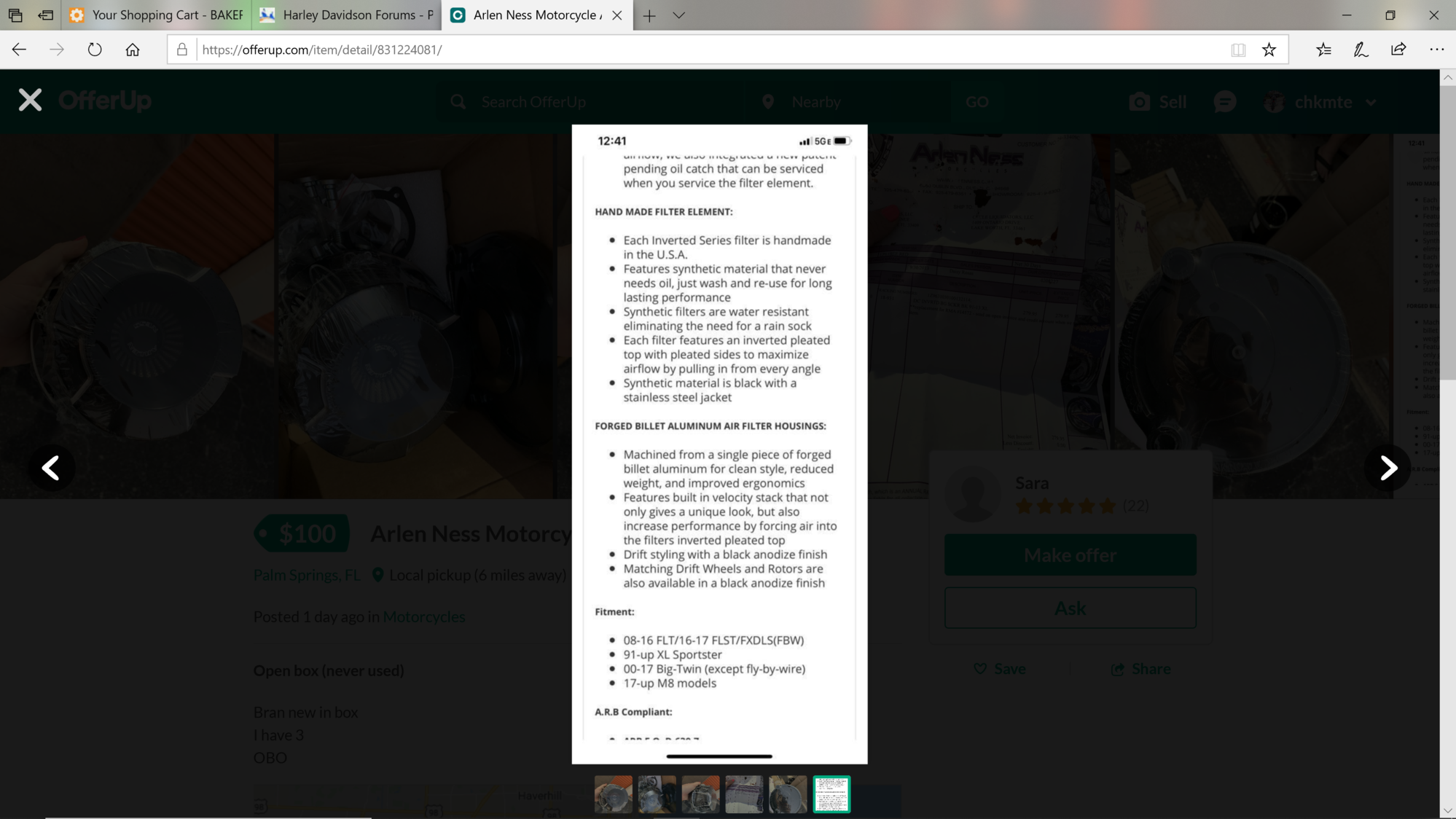
Task: Add page to favorites star icon
Action: point(1269,50)
